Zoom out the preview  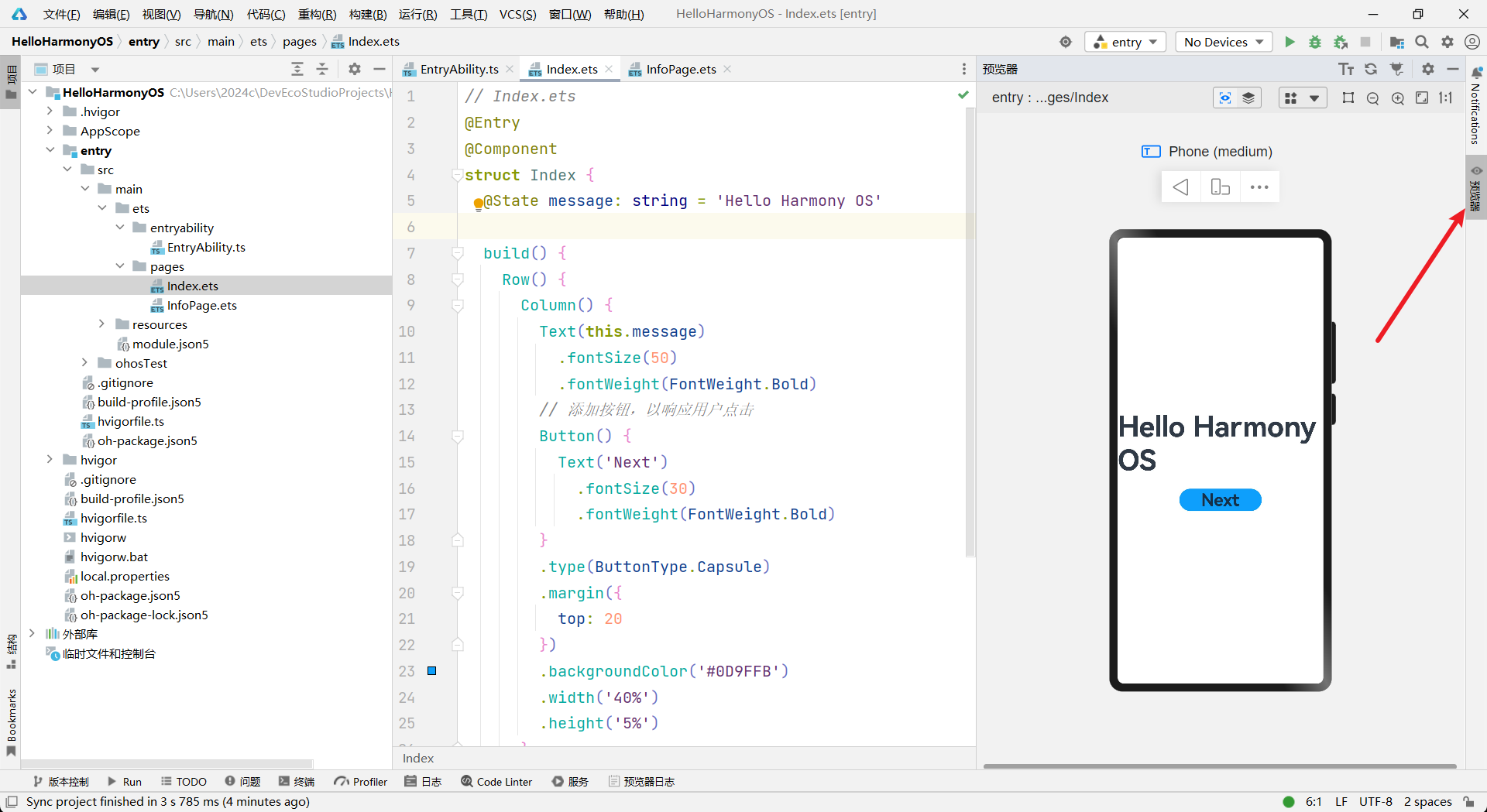click(x=1372, y=98)
